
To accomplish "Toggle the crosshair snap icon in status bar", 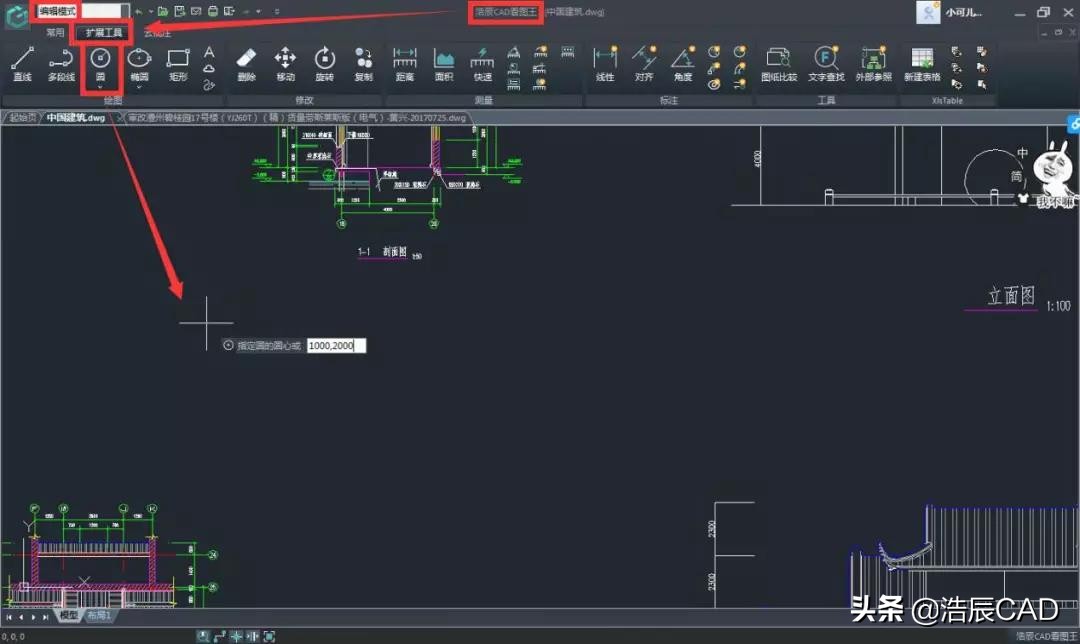I will (236, 636).
